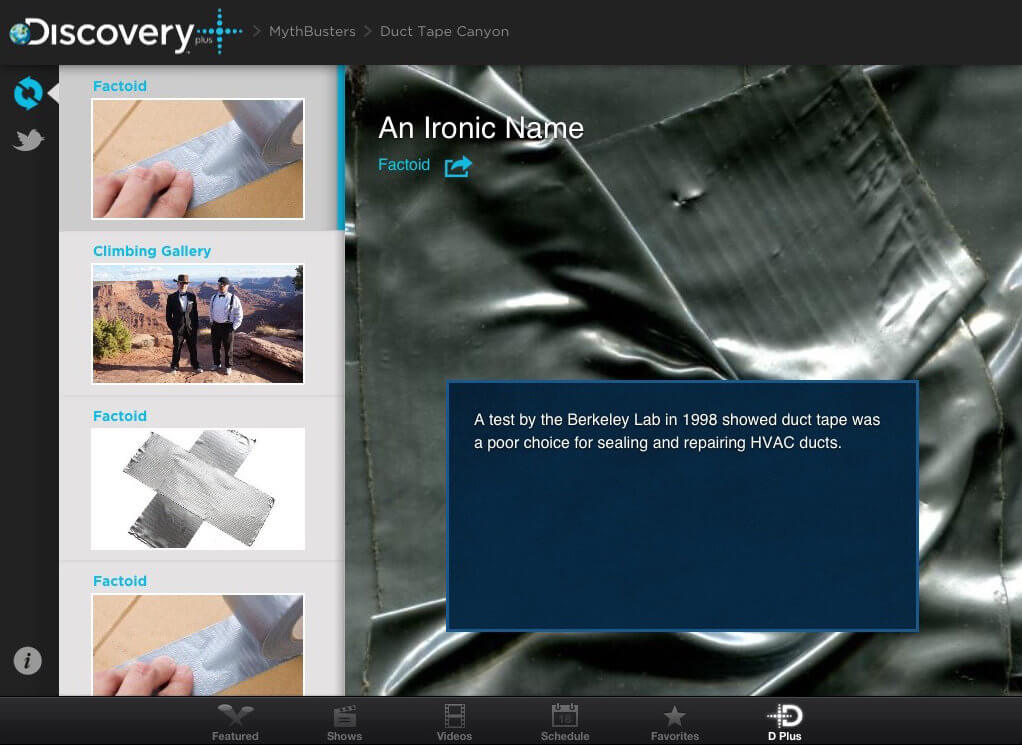
Task: Select the sync refresh sidebar icon
Action: 28,93
